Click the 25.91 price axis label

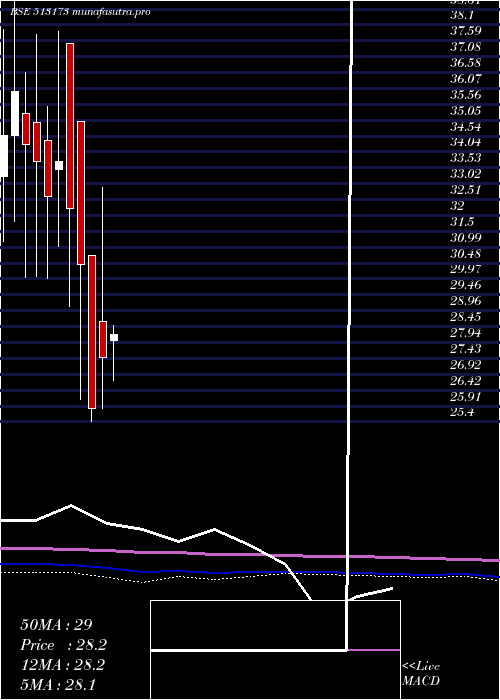tap(466, 397)
